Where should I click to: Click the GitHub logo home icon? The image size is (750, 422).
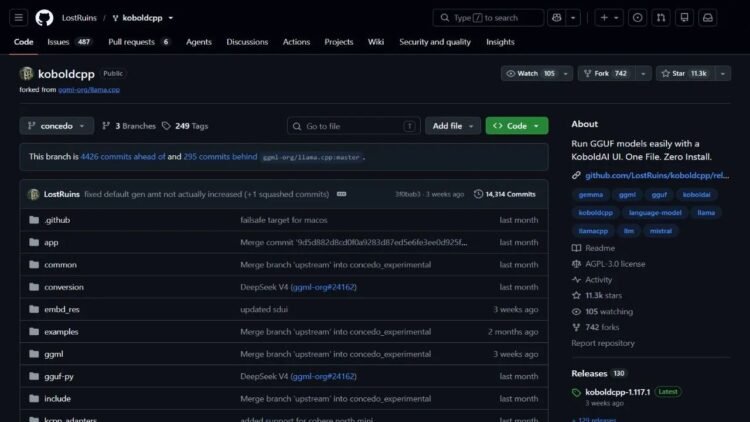click(44, 18)
